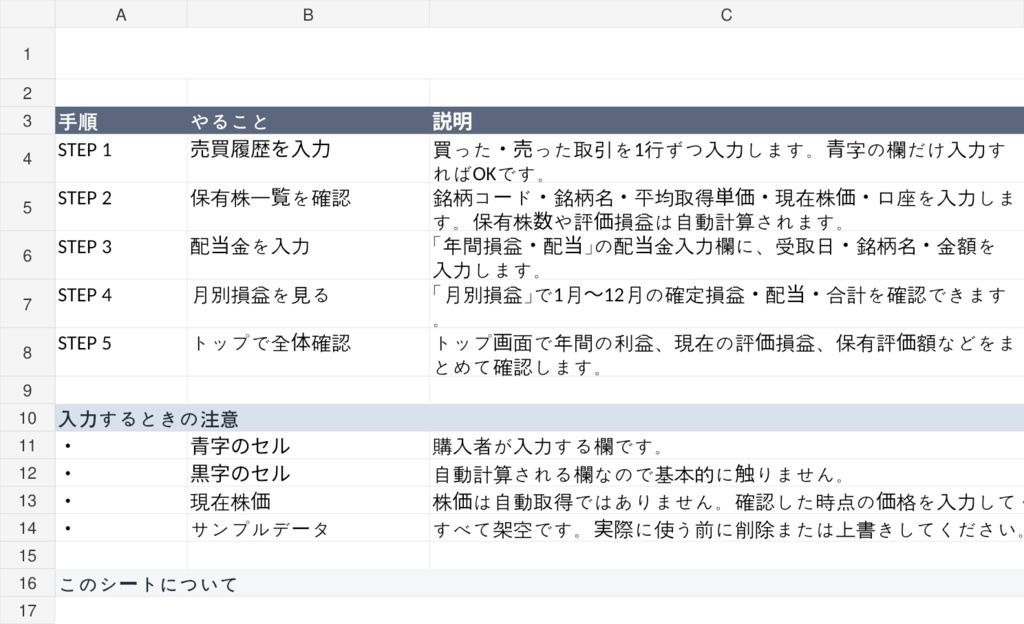
Task: Select the STEP 5 cell
Action: [121, 352]
